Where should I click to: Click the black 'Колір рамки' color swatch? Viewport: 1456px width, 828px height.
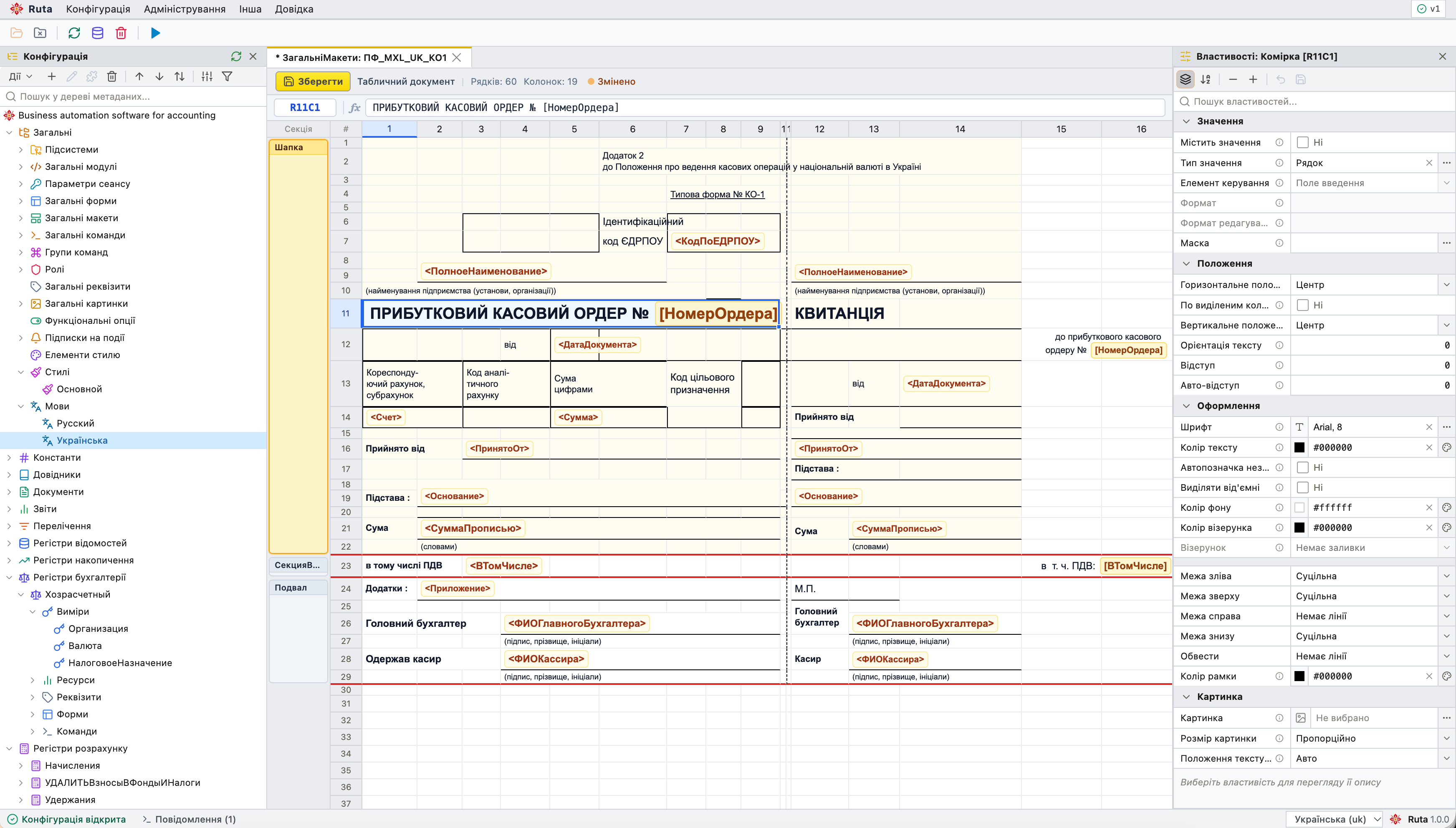point(1299,676)
